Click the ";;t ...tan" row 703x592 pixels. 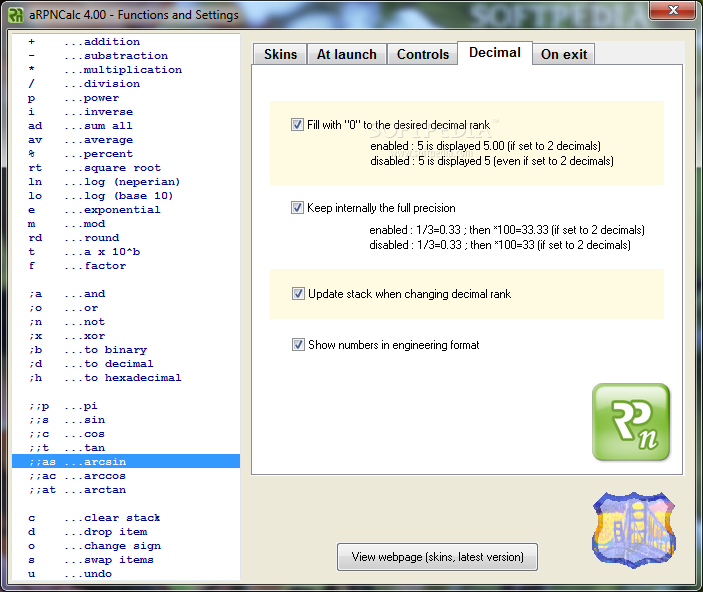coord(126,448)
